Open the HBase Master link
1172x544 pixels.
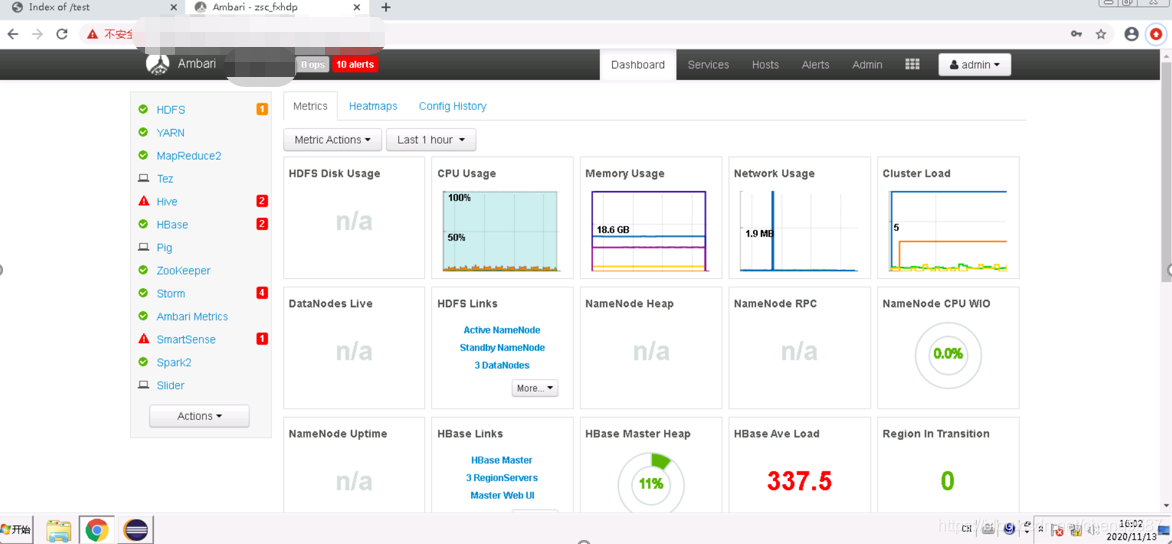(502, 460)
